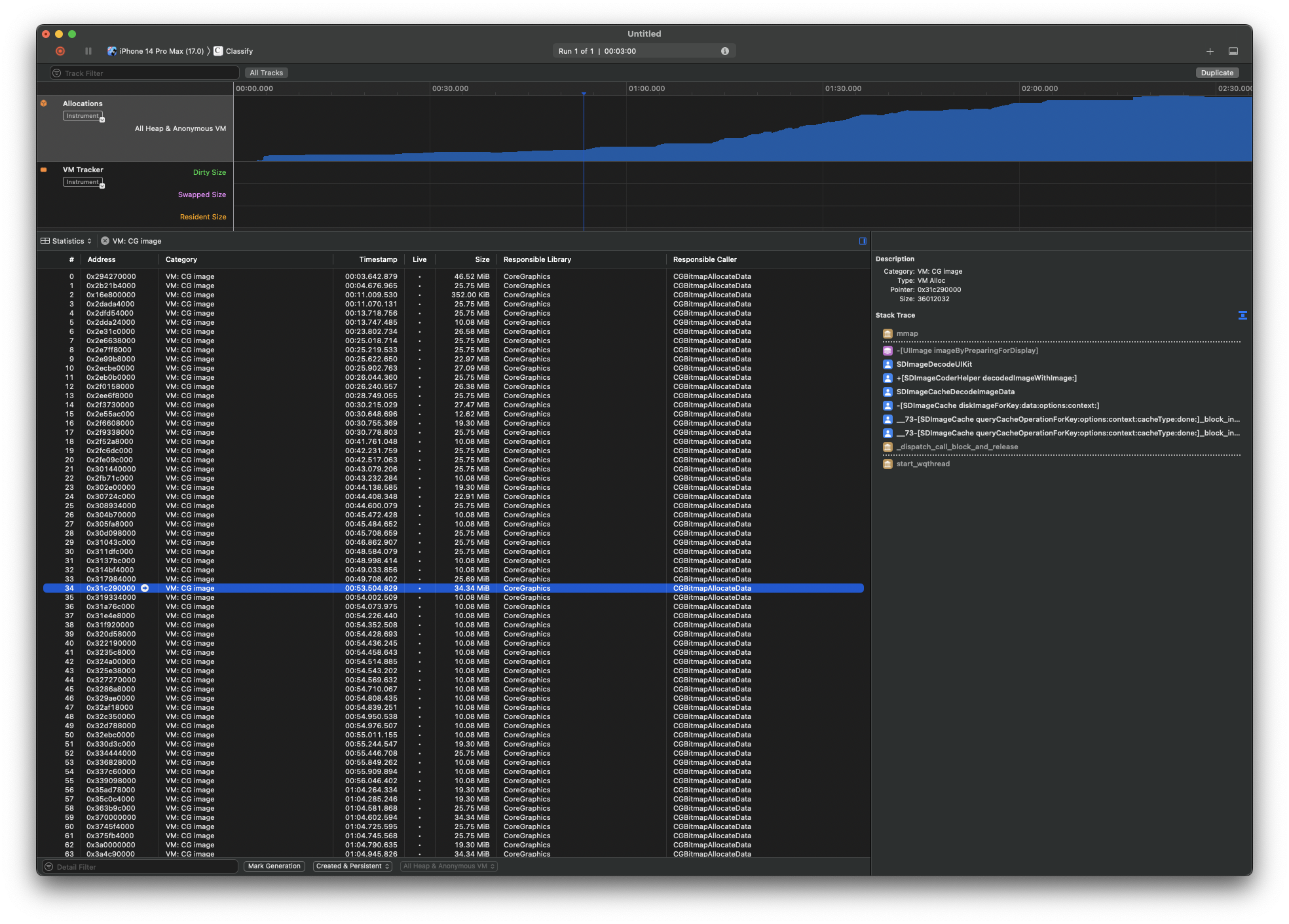The height and width of the screenshot is (924, 1289).
Task: Click the mmap system frame icon in Stack Trace
Action: 888,333
